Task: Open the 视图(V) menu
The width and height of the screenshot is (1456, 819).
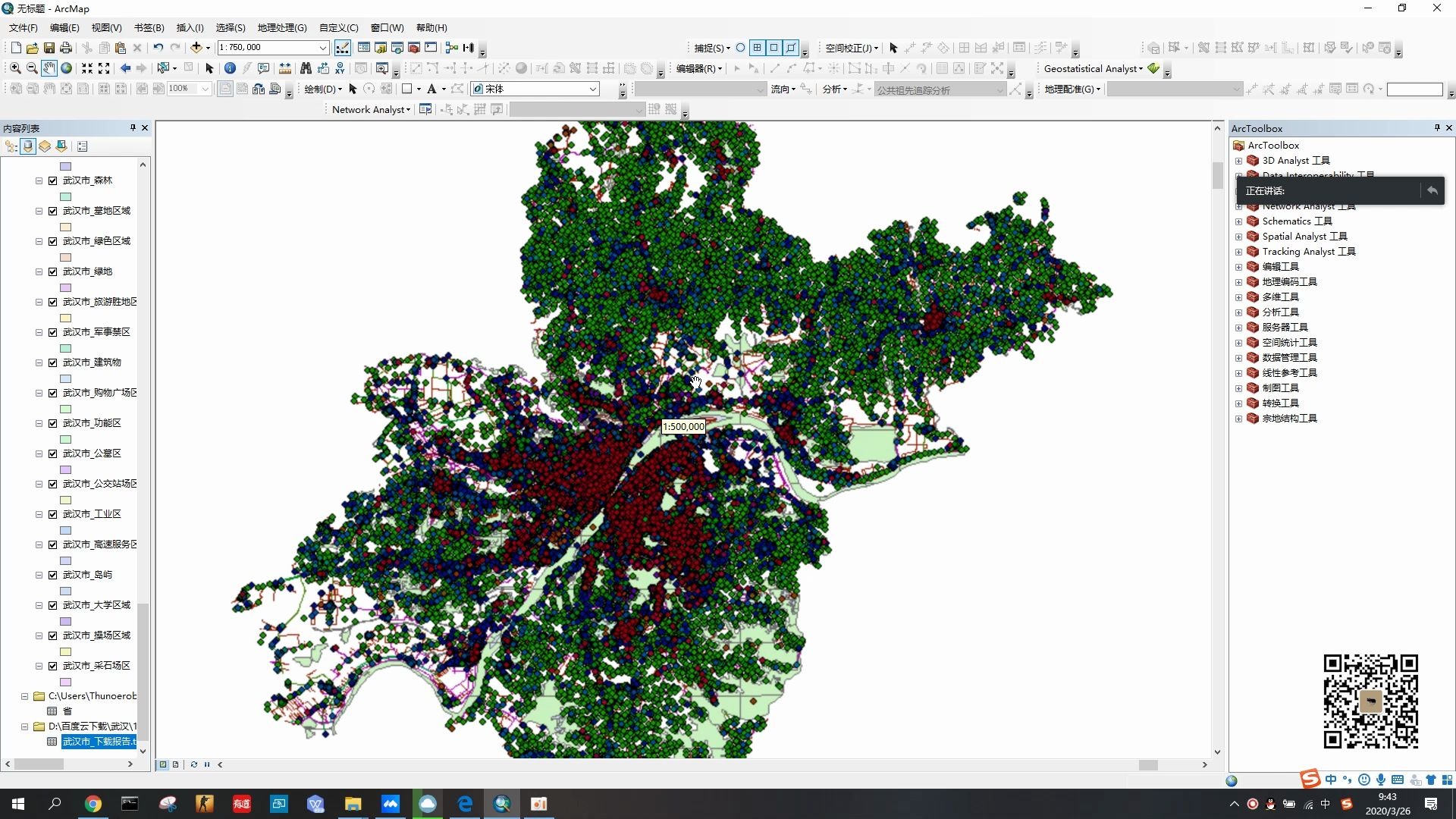Action: (x=106, y=28)
